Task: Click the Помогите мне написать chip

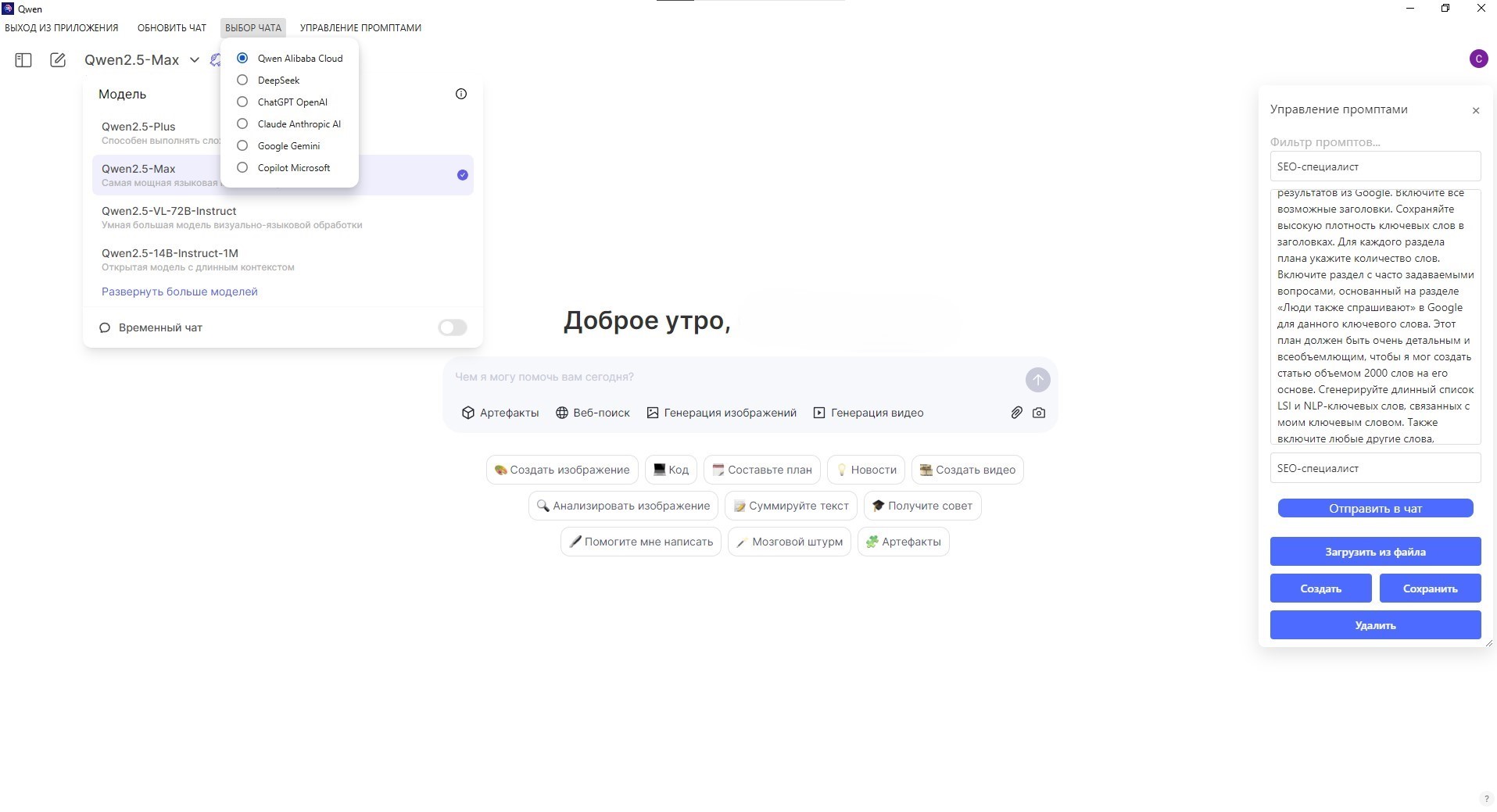Action: click(x=641, y=542)
